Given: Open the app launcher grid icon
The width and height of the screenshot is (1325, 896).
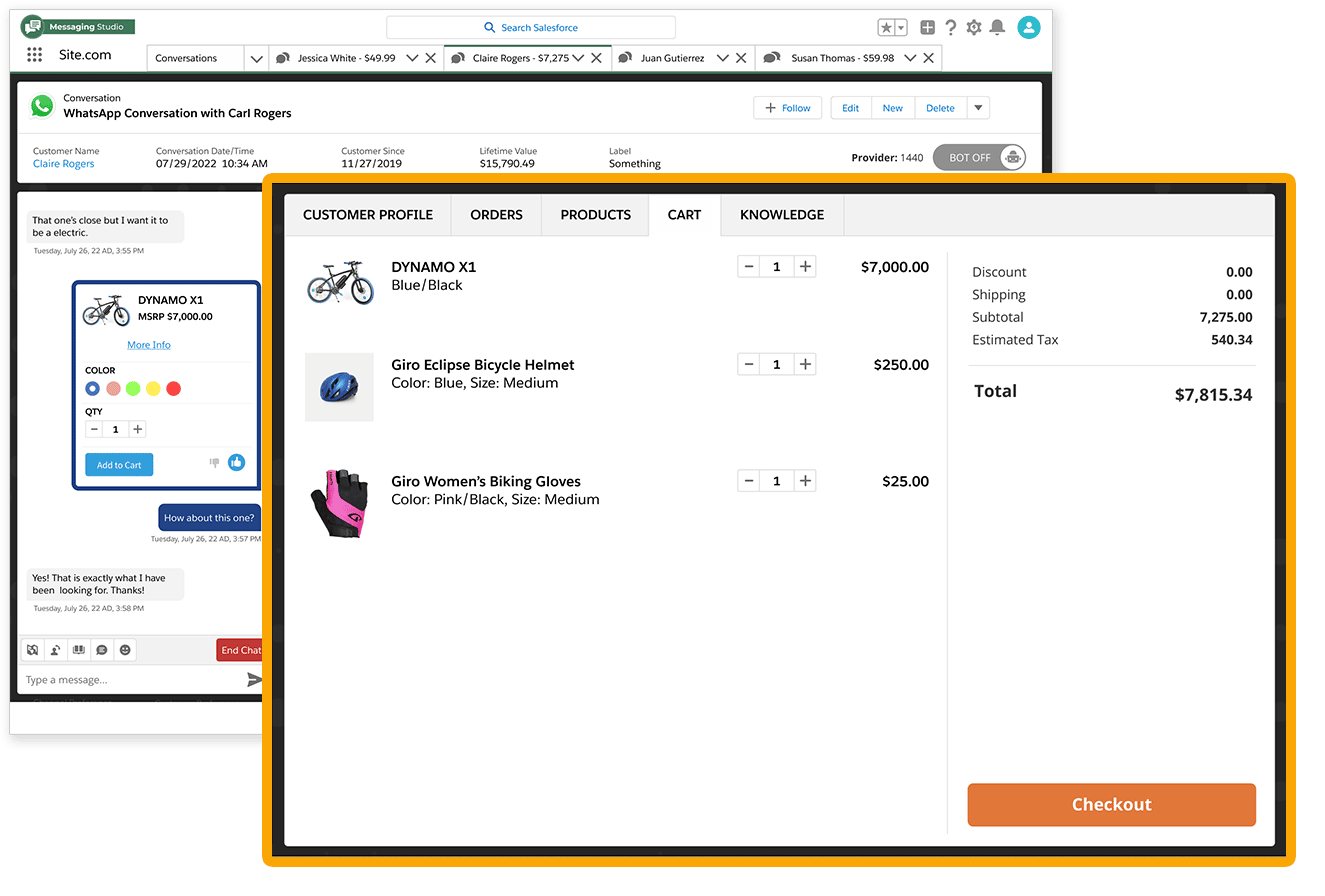Looking at the screenshot, I should [x=35, y=55].
